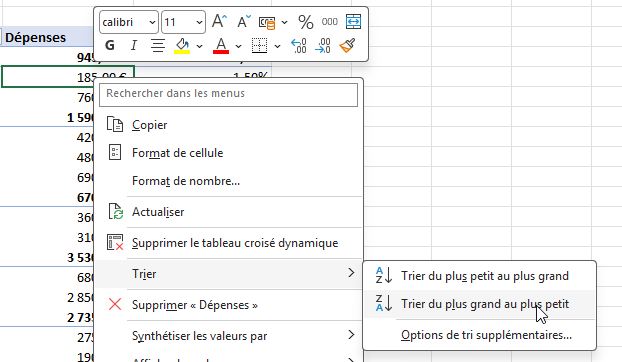Click the Rechercher dans les menus field
The image size is (622, 362).
[228, 94]
